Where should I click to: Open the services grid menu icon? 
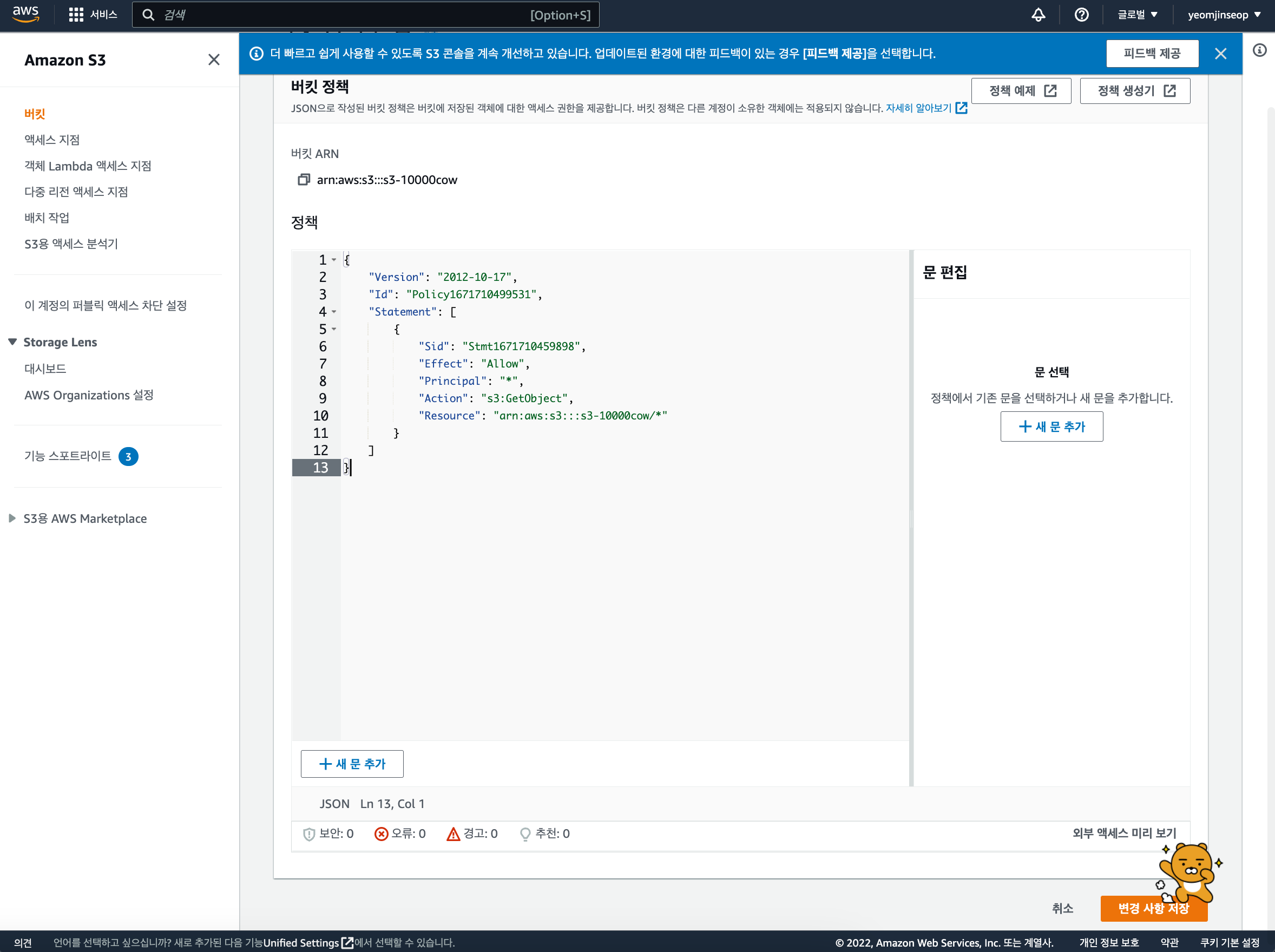75,15
